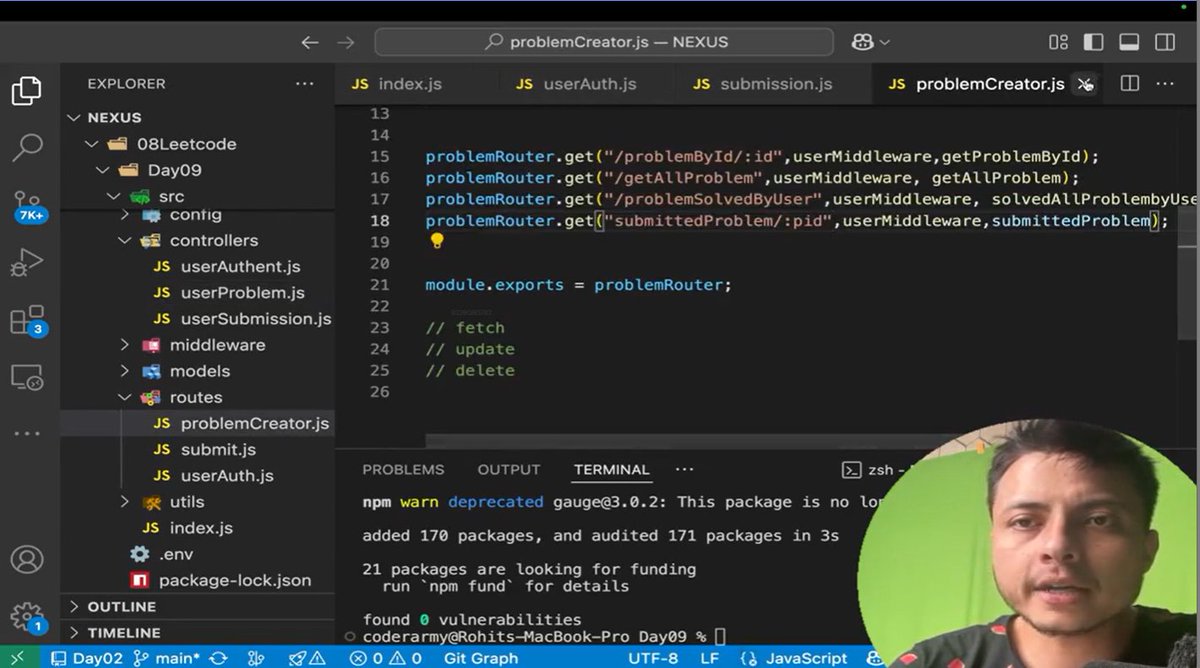This screenshot has height=668, width=1200.
Task: Open Git Graph from status bar
Action: (x=481, y=658)
